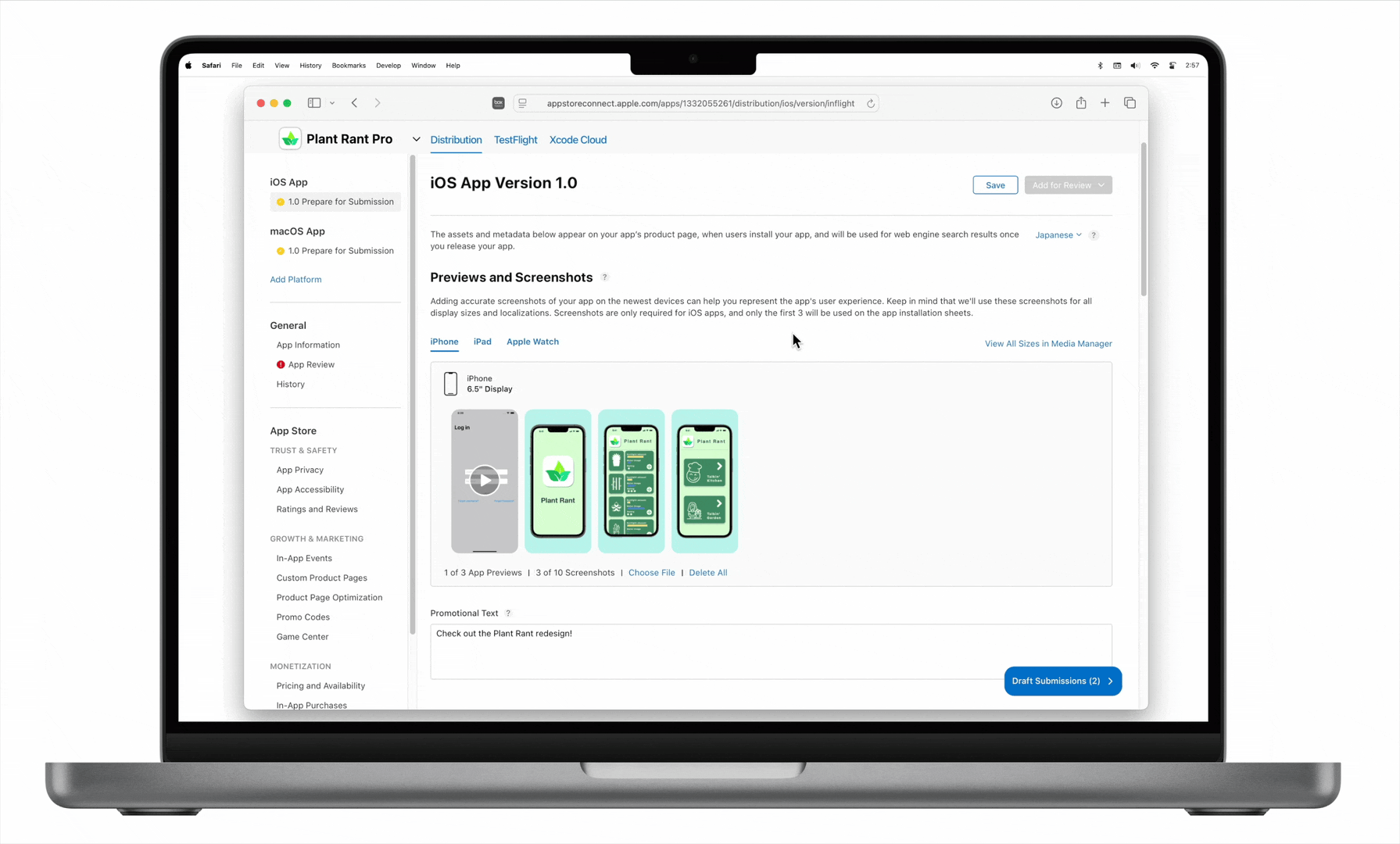1400x844 pixels.
Task: Select iOS 1.0 Prepare for Submission
Action: 336,202
